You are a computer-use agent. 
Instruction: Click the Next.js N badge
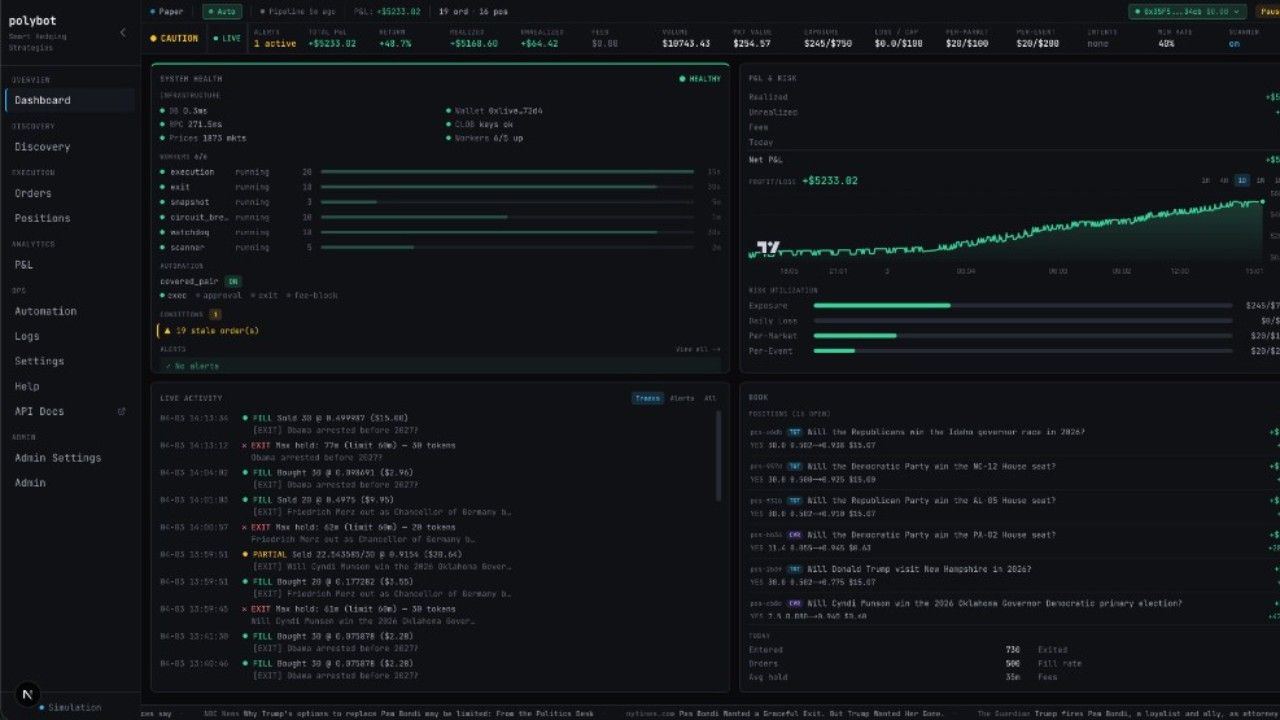click(27, 694)
